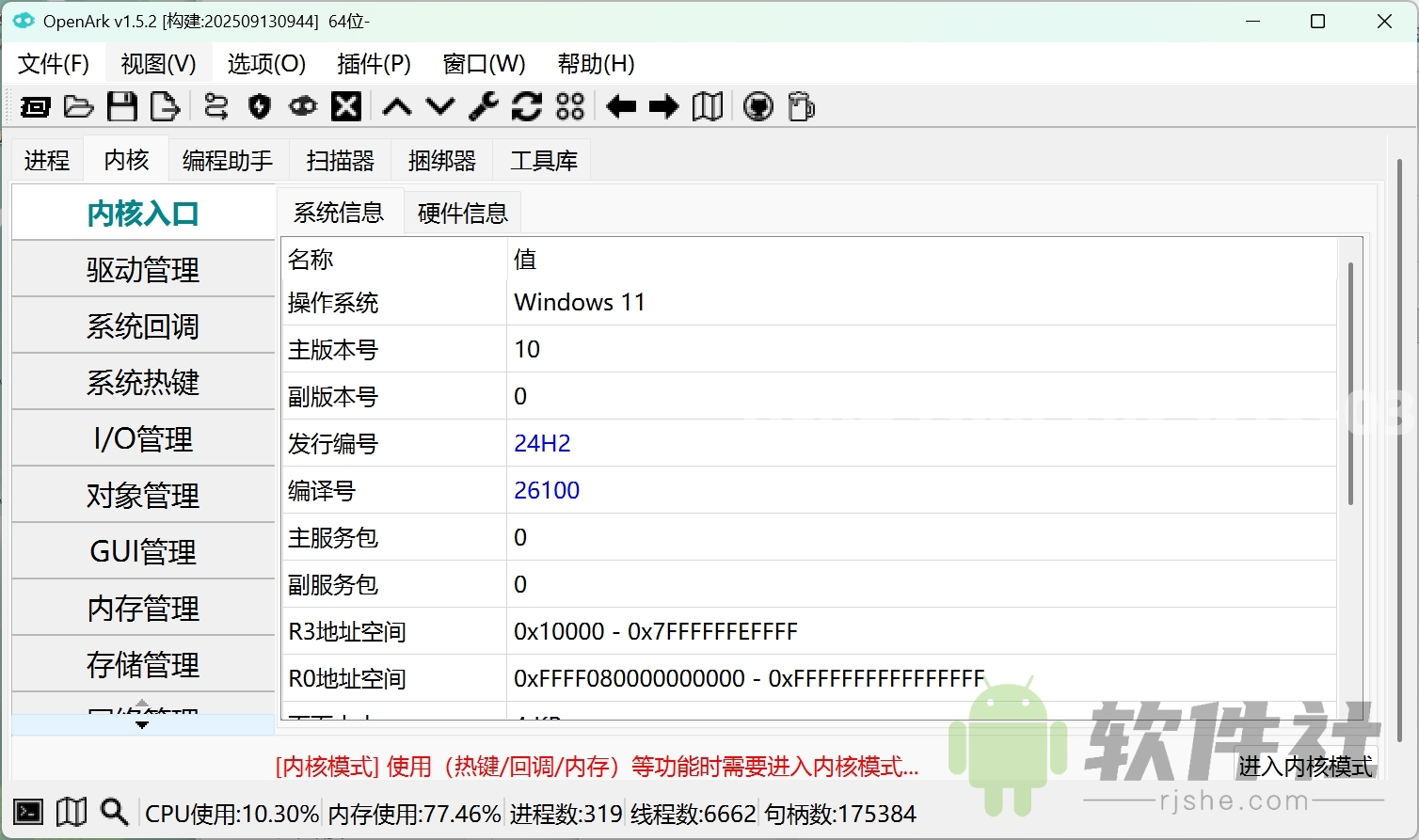Image resolution: width=1419 pixels, height=840 pixels.
Task: Click the terminal icon in the status bar
Action: (27, 811)
